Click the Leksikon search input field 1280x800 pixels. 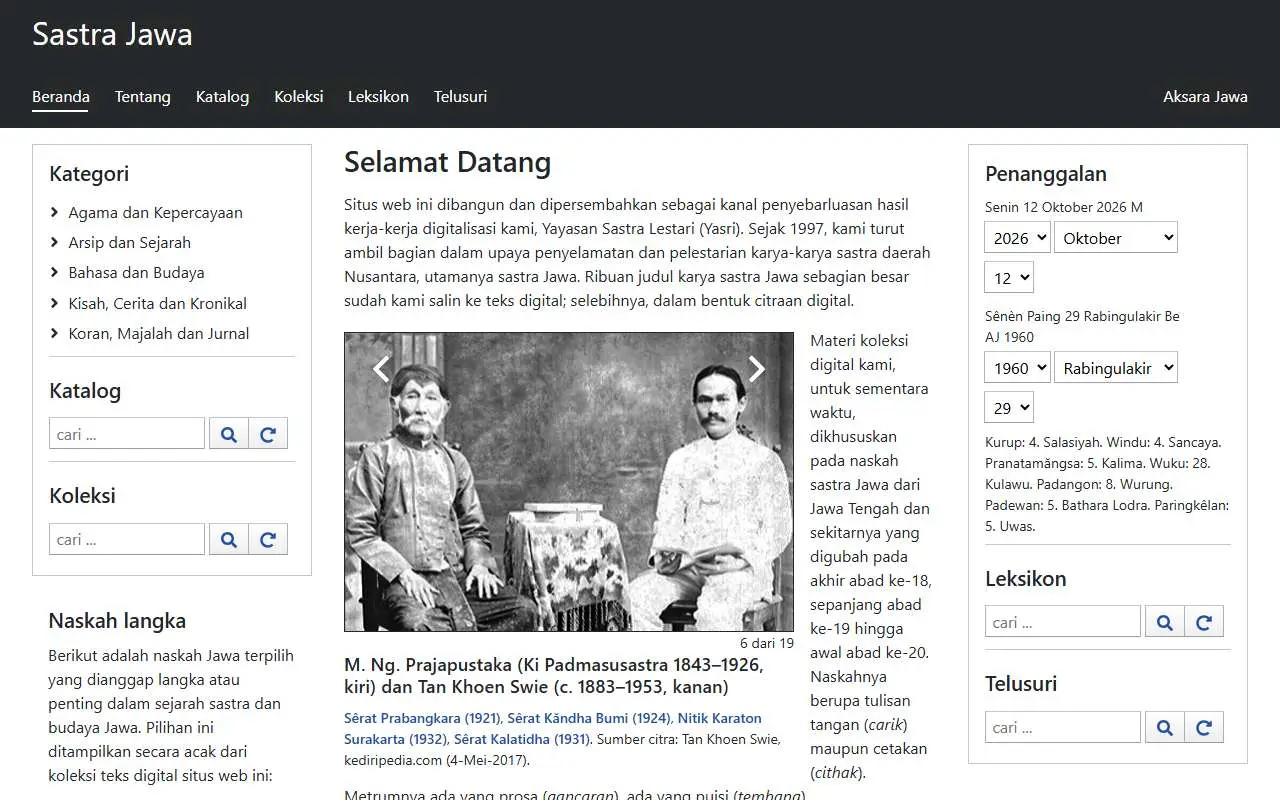1063,622
